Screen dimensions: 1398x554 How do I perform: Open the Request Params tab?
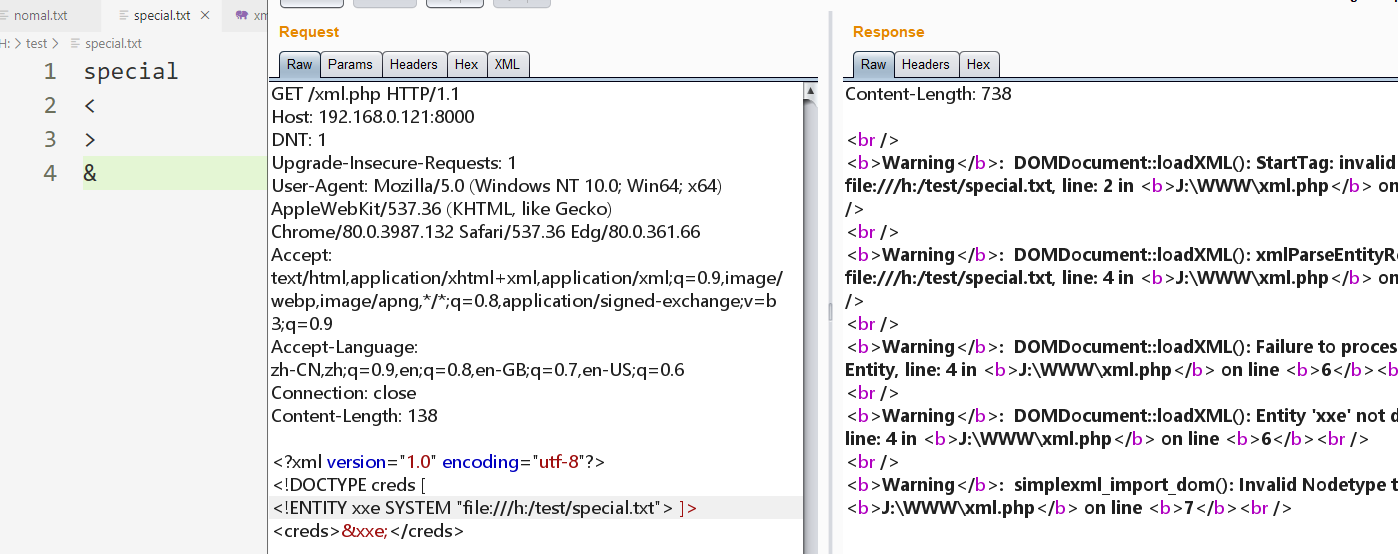pyautogui.click(x=350, y=64)
